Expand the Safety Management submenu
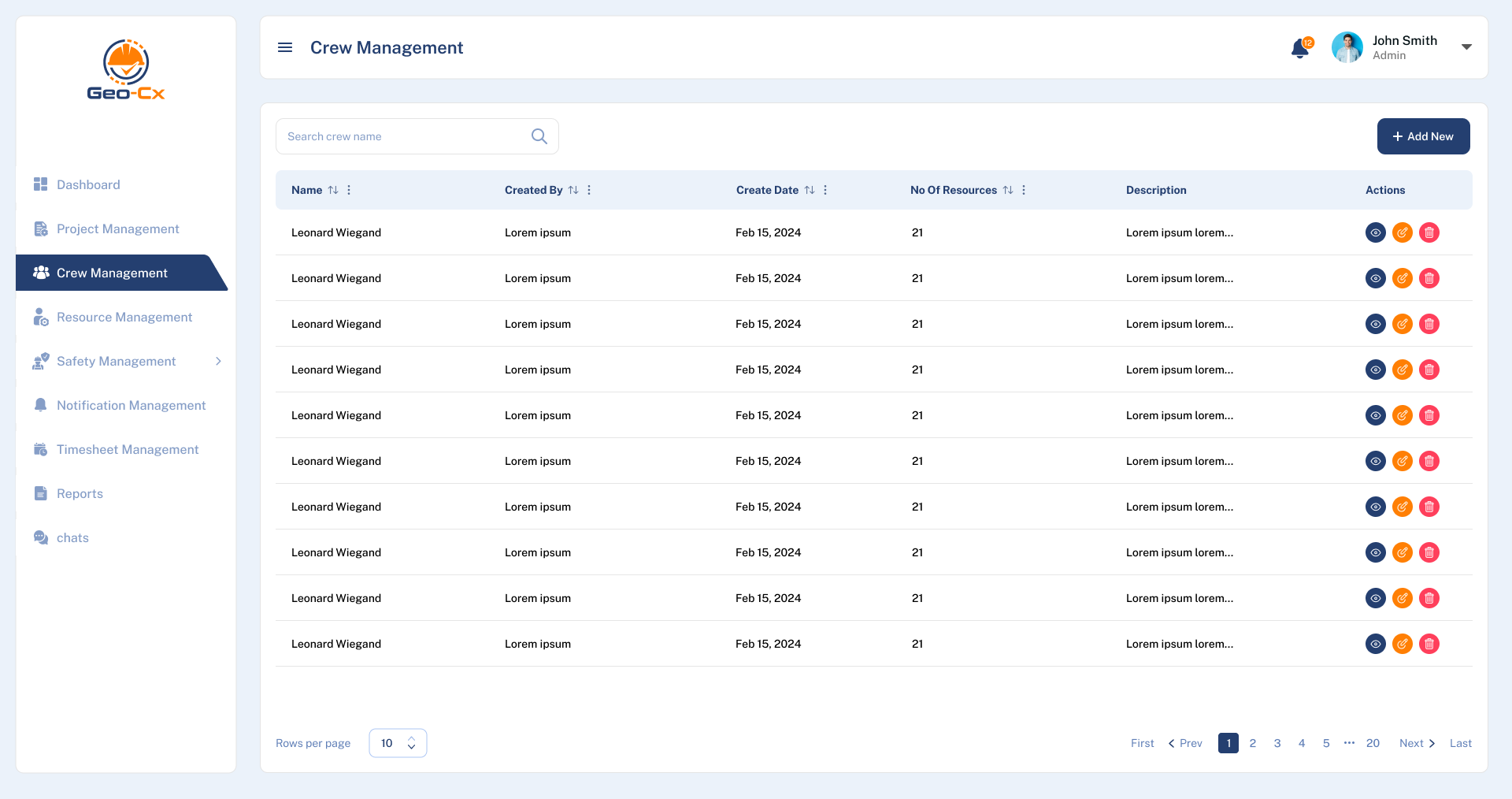The width and height of the screenshot is (1512, 799). click(x=218, y=361)
